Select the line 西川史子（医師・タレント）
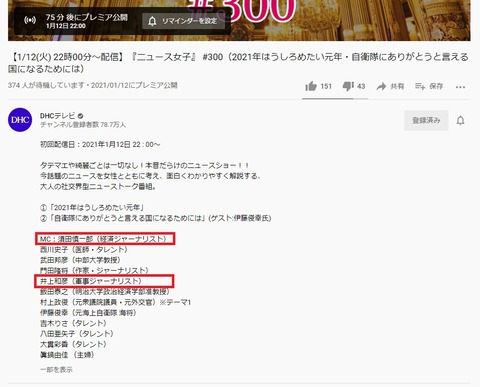Viewport: 480px width, 387px height. [x=84, y=249]
